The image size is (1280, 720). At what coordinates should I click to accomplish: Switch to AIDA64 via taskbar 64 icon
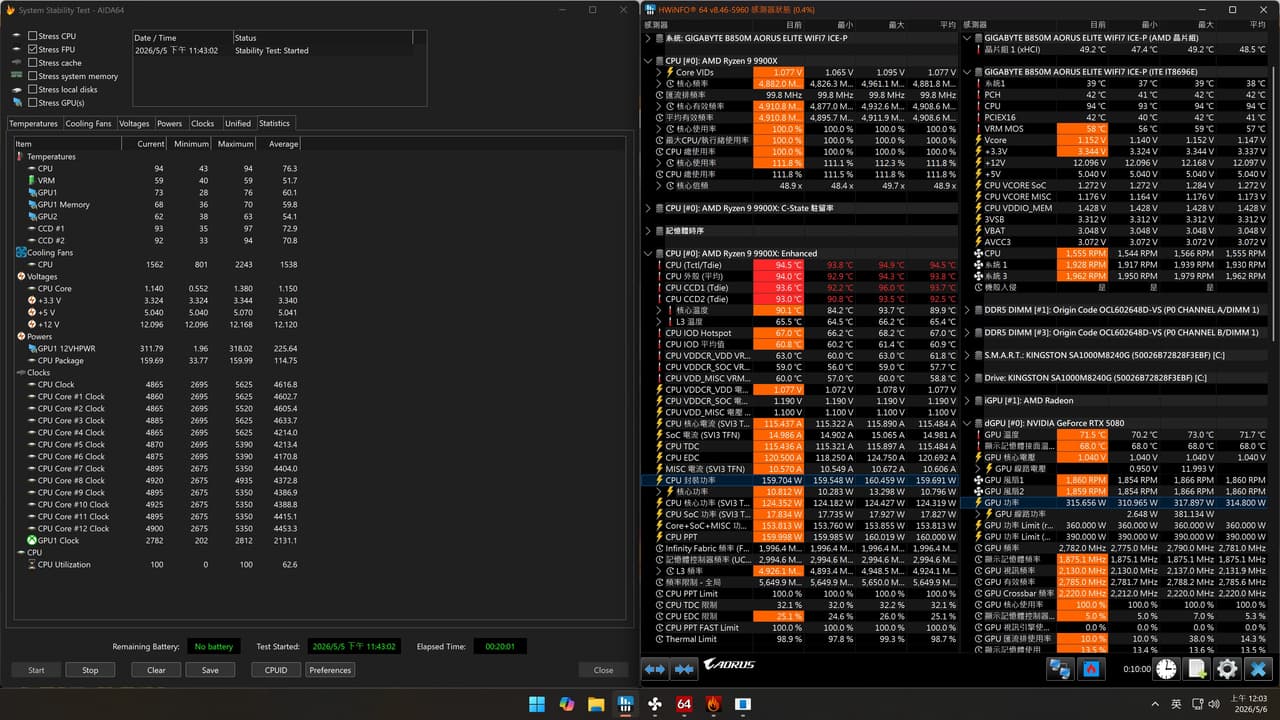coord(685,703)
